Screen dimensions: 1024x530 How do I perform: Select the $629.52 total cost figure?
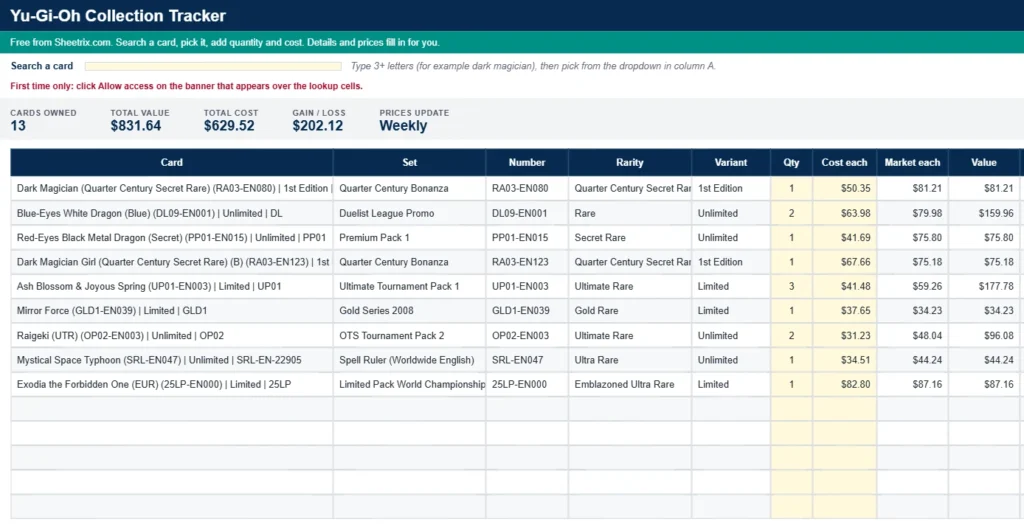[x=229, y=126]
